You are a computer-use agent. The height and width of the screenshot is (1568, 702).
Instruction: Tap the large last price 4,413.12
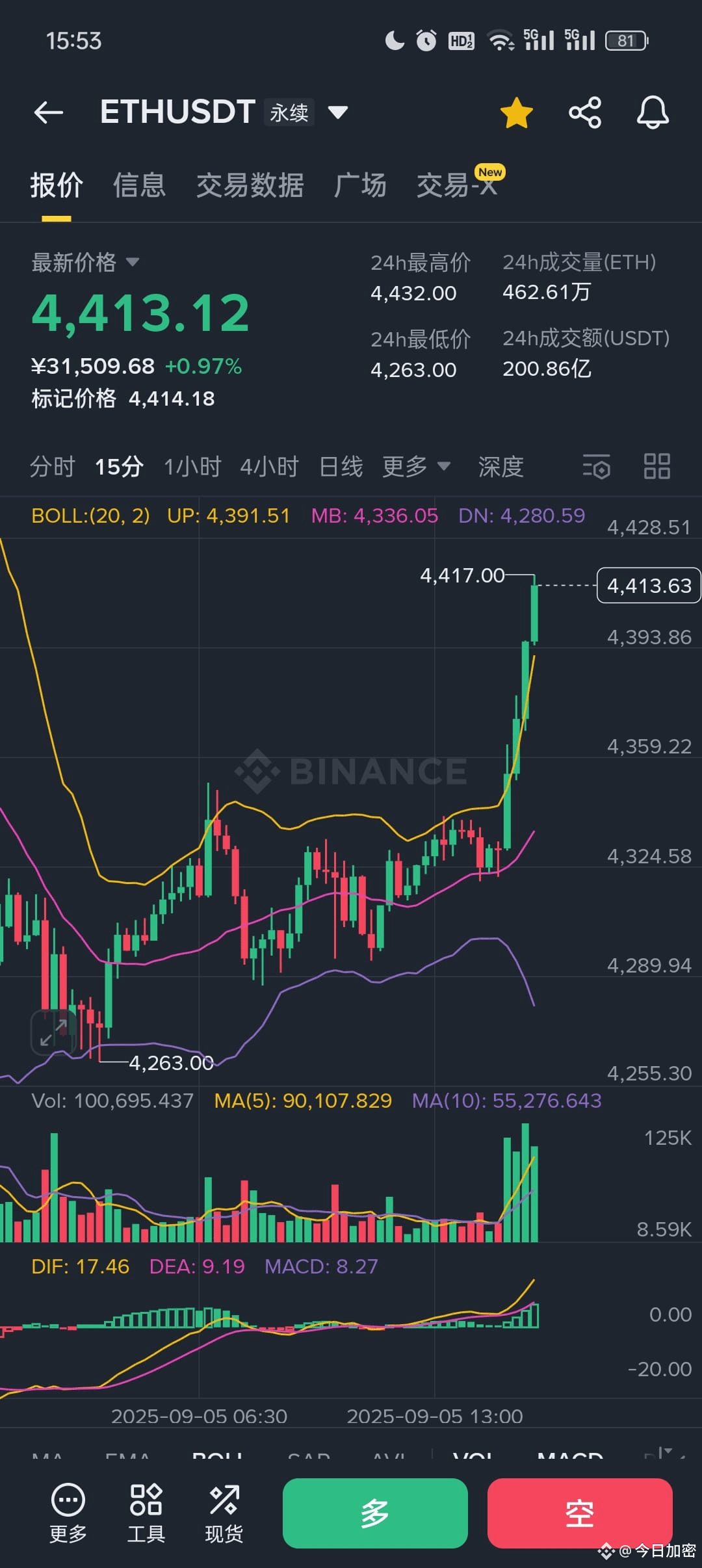tap(140, 313)
